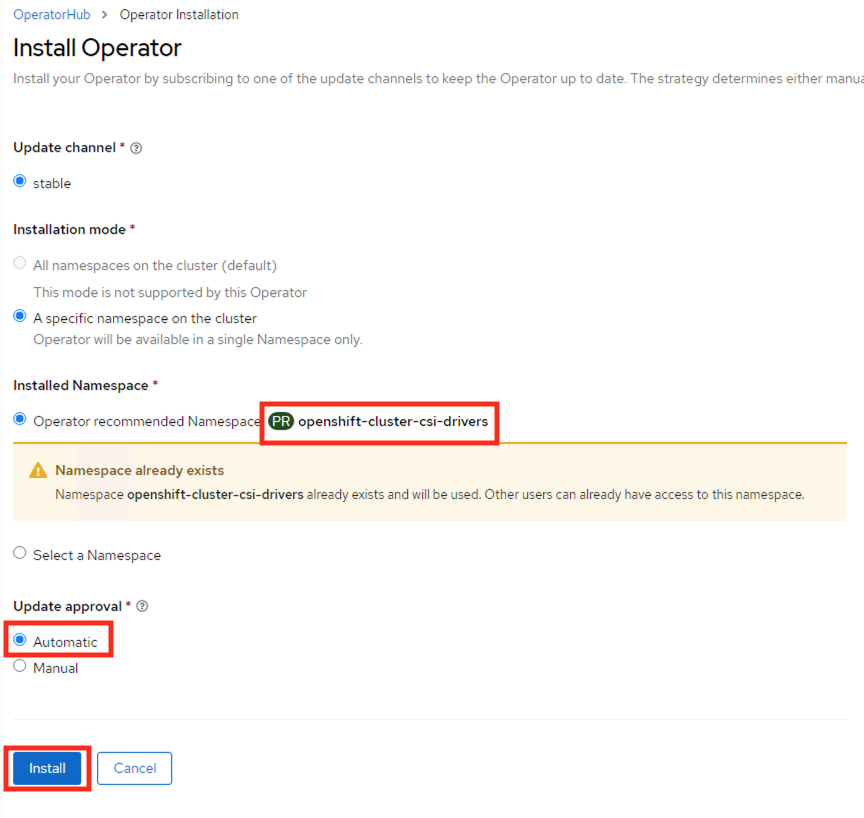Click the yellow warning triangle icon

click(38, 470)
